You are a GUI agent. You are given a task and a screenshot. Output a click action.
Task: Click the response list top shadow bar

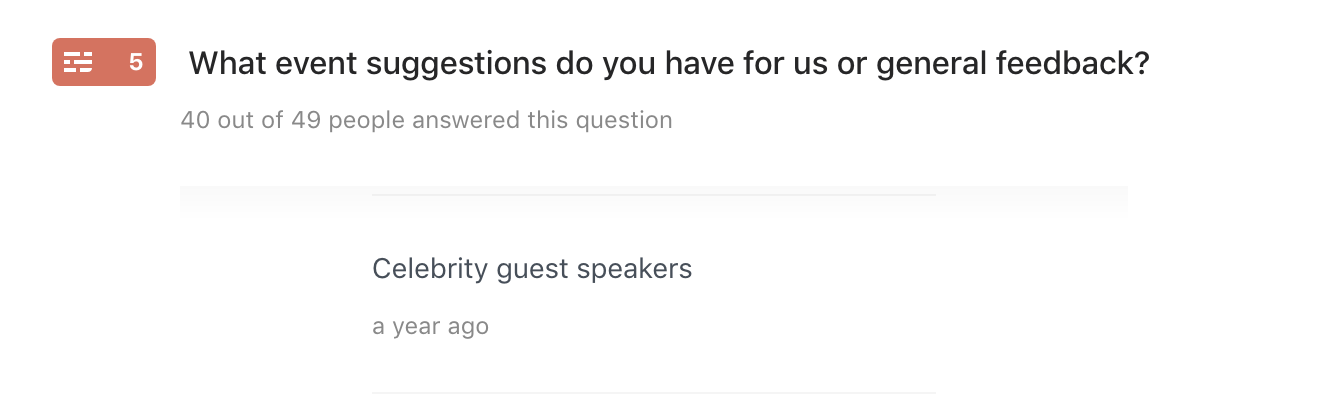point(654,197)
